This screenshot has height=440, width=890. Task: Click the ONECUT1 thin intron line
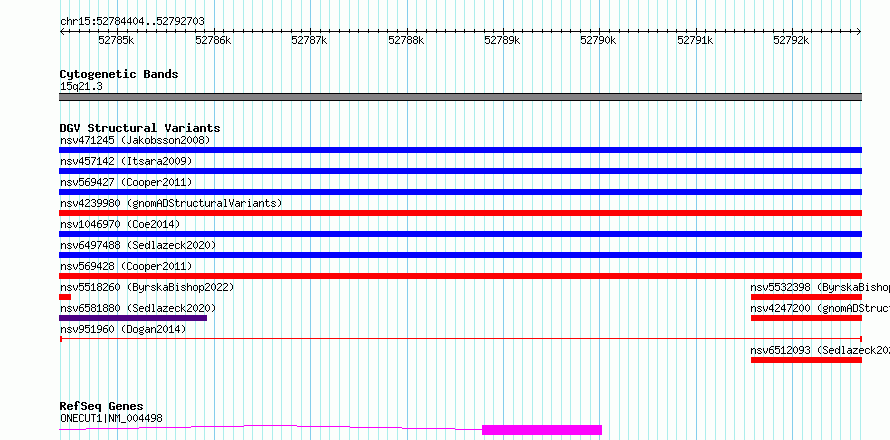pos(270,427)
